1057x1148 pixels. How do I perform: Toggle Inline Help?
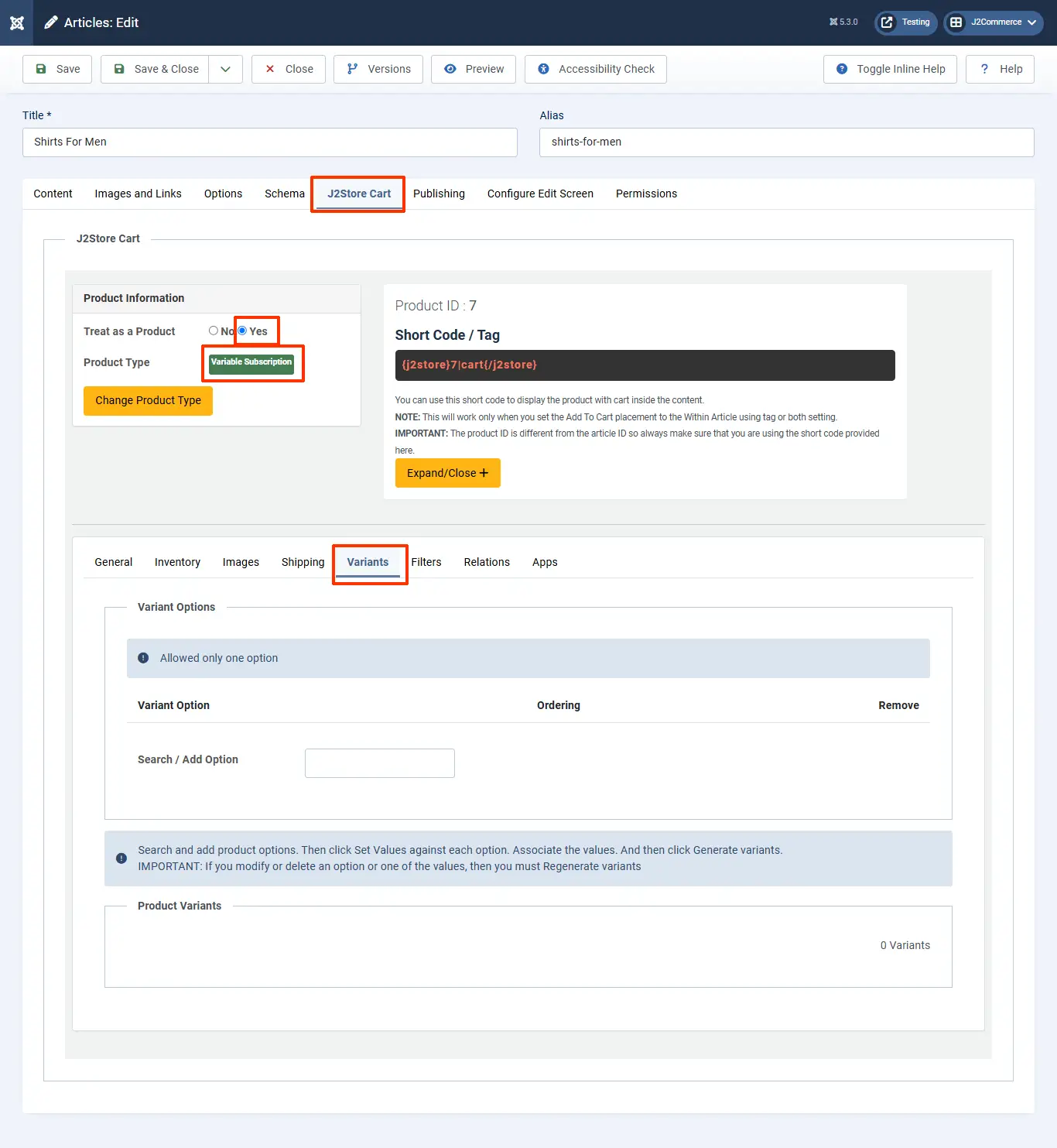click(x=890, y=69)
